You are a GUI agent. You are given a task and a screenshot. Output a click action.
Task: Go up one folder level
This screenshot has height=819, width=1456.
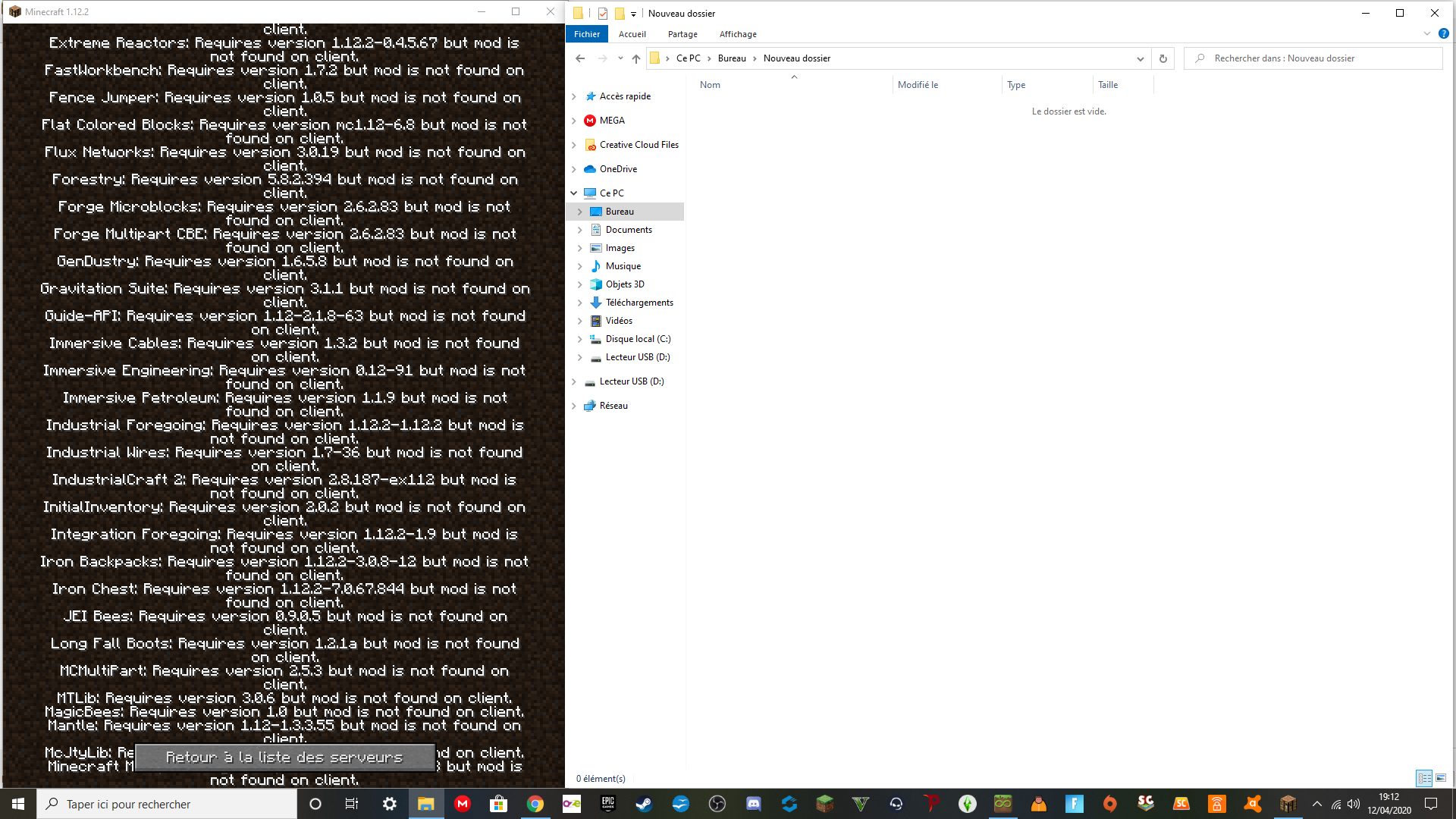[636, 58]
